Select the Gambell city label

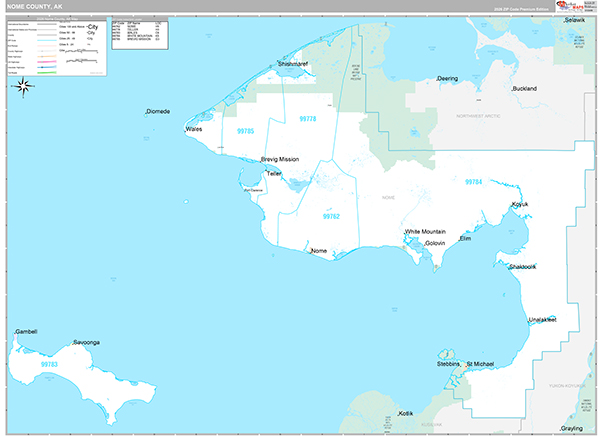pyautogui.click(x=26, y=331)
